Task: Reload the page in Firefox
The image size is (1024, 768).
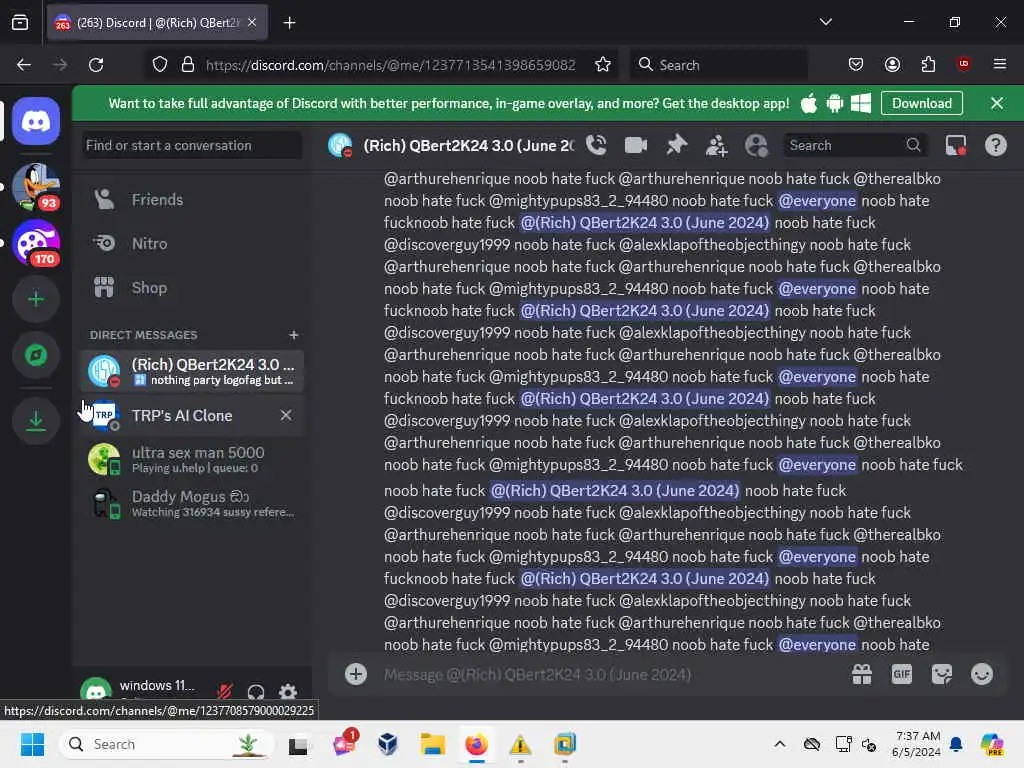Action: (x=96, y=65)
